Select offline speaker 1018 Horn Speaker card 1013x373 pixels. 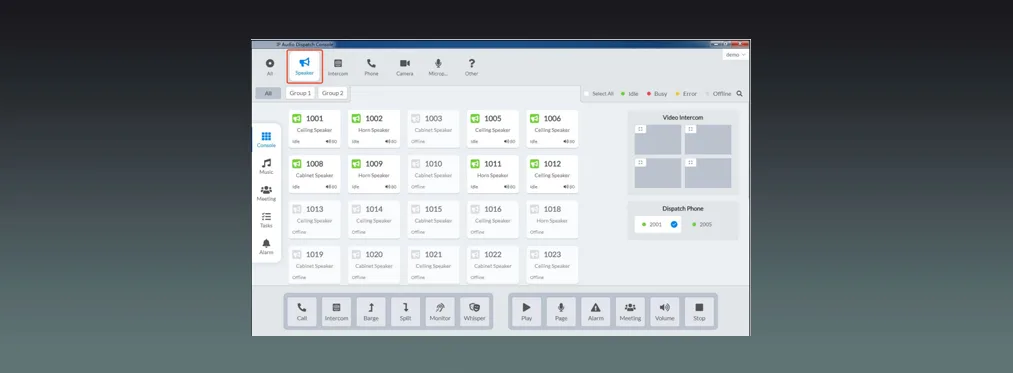click(552, 219)
